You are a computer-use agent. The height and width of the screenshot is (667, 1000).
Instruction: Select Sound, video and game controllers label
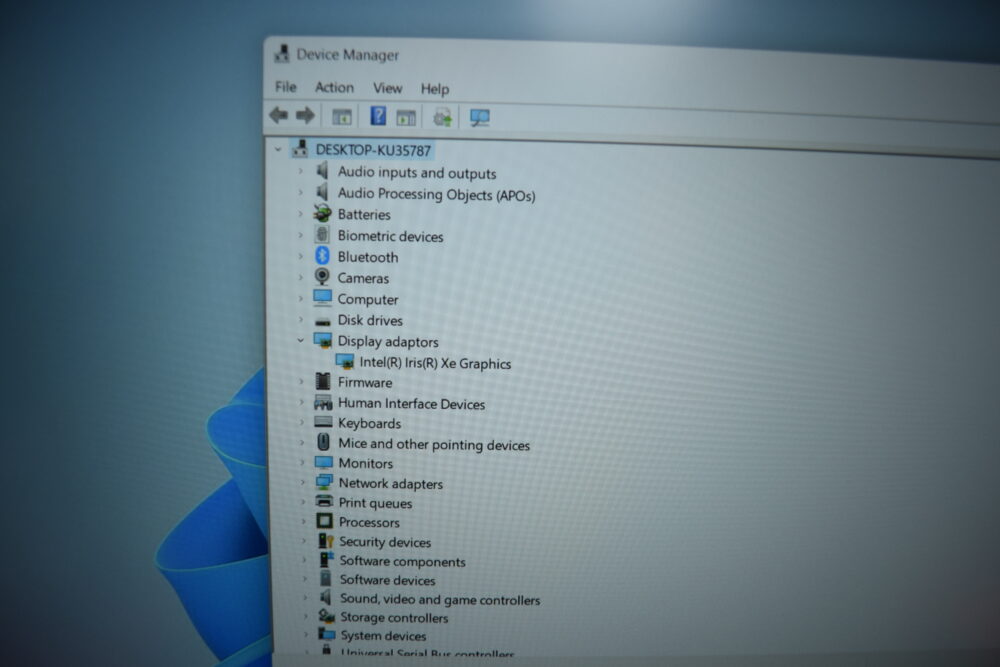tap(440, 599)
